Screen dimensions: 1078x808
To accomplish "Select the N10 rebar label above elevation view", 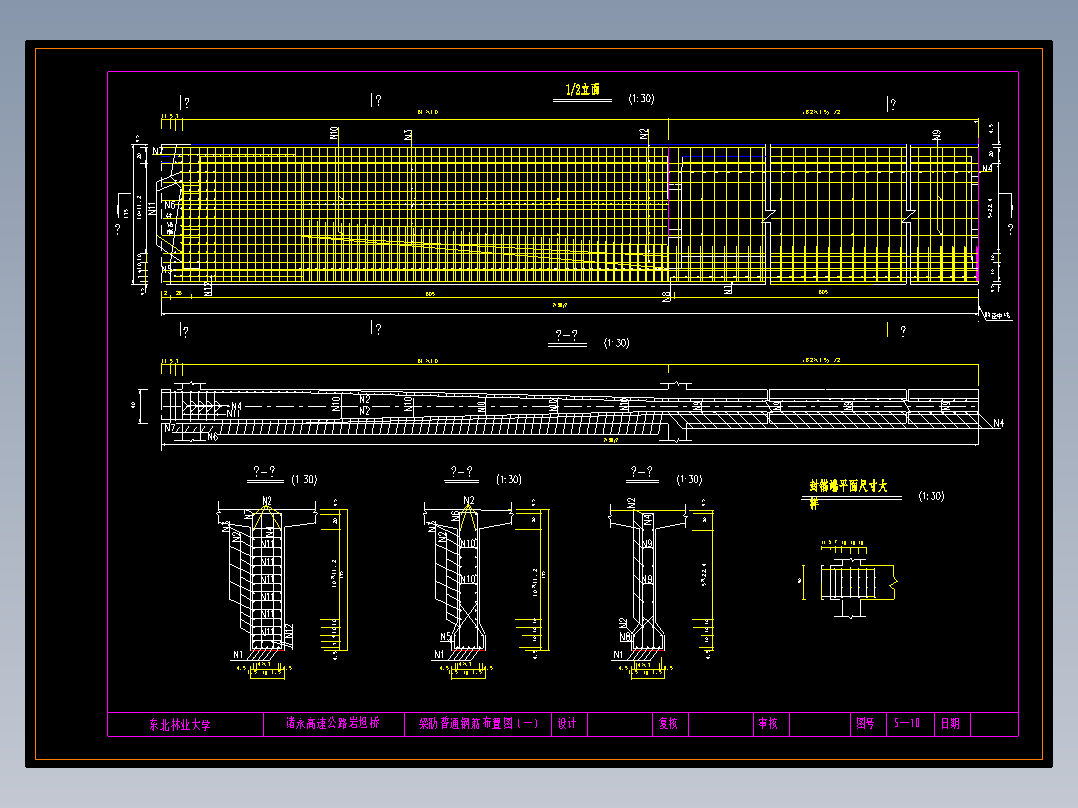I will click(334, 133).
